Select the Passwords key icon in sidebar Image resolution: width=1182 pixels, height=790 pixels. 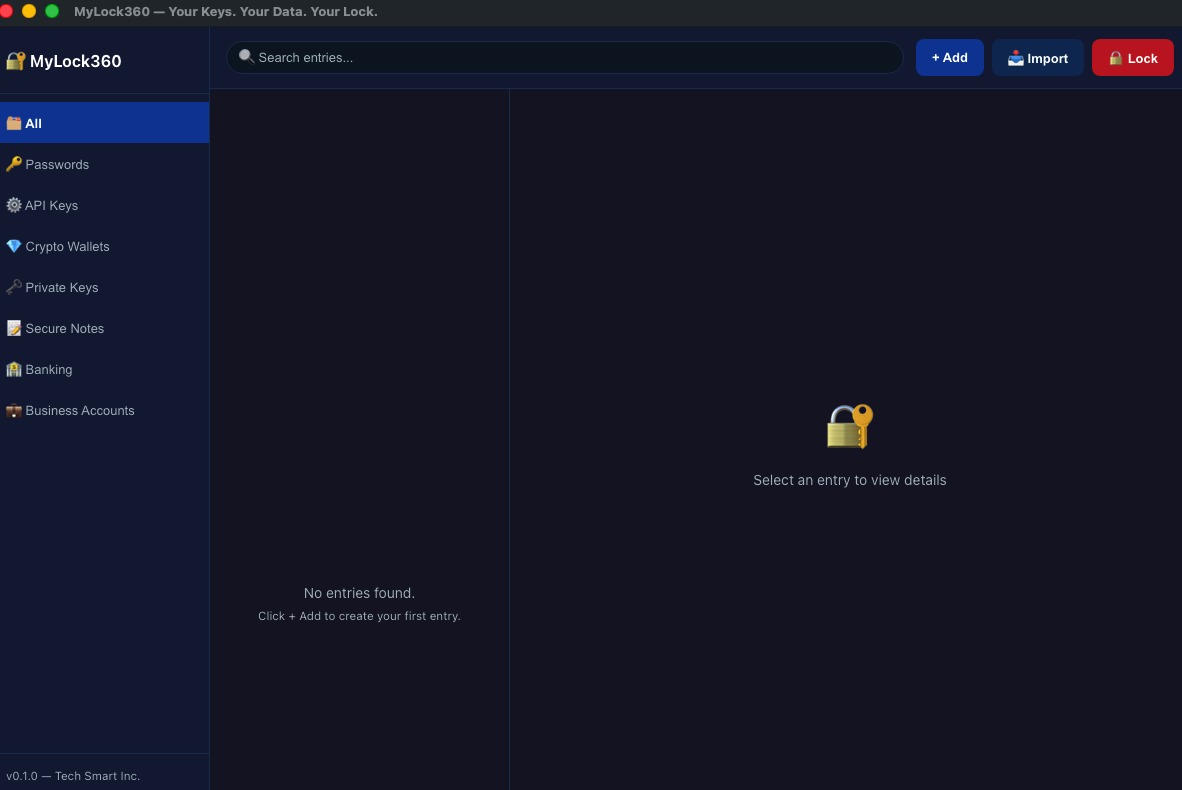13,164
